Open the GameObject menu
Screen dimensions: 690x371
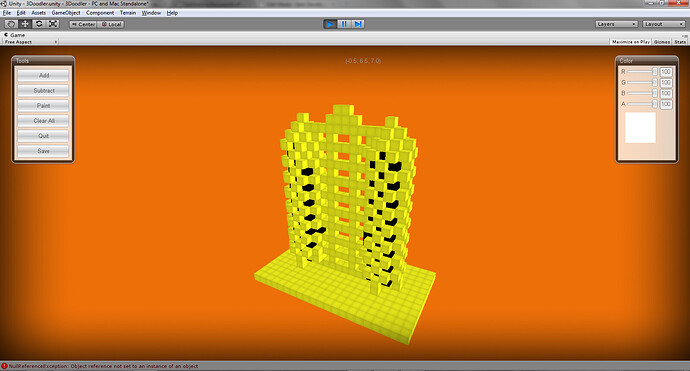(66, 13)
